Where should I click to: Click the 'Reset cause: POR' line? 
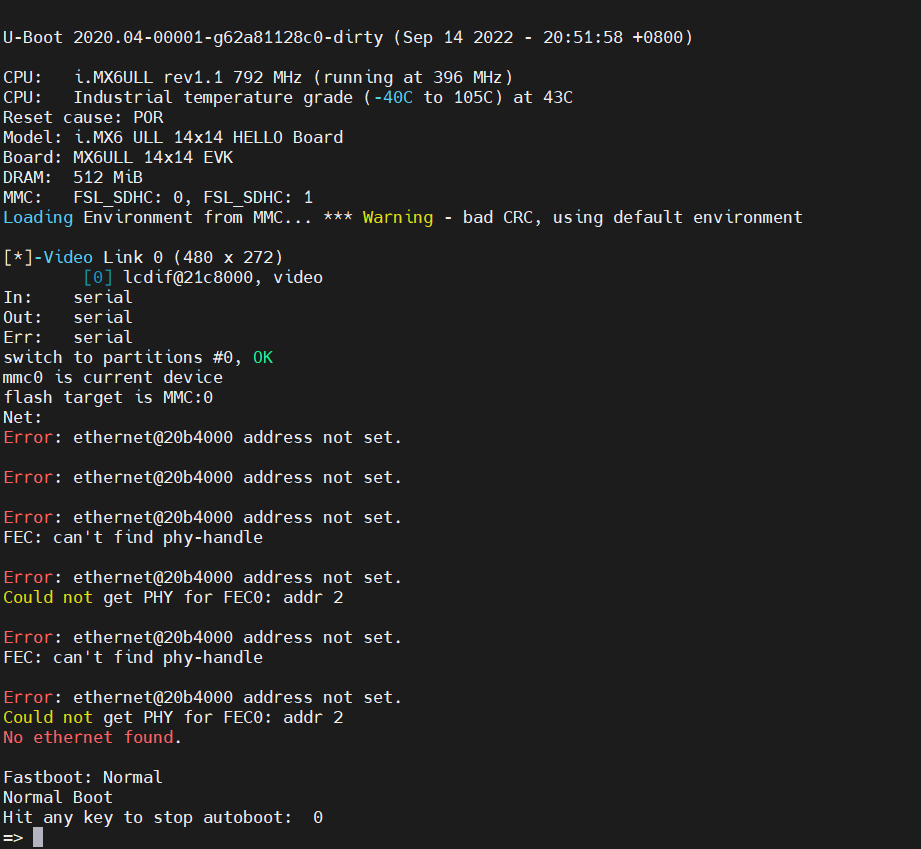(x=83, y=118)
